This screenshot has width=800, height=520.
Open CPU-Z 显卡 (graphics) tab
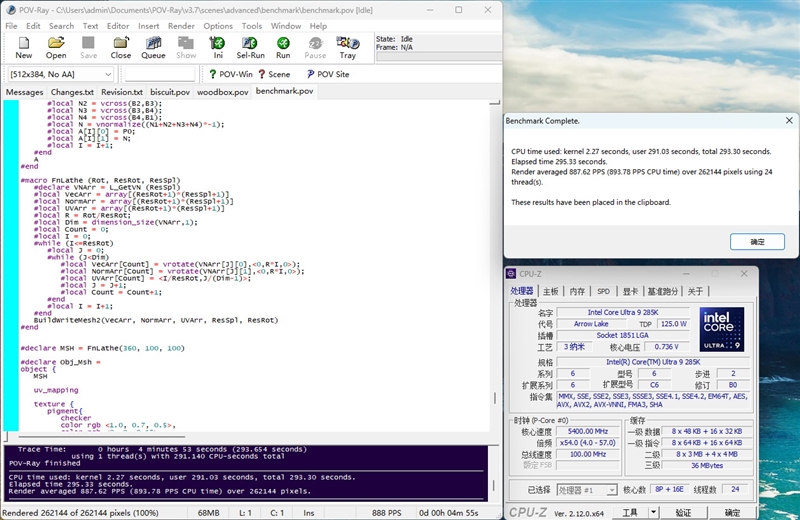tap(630, 291)
